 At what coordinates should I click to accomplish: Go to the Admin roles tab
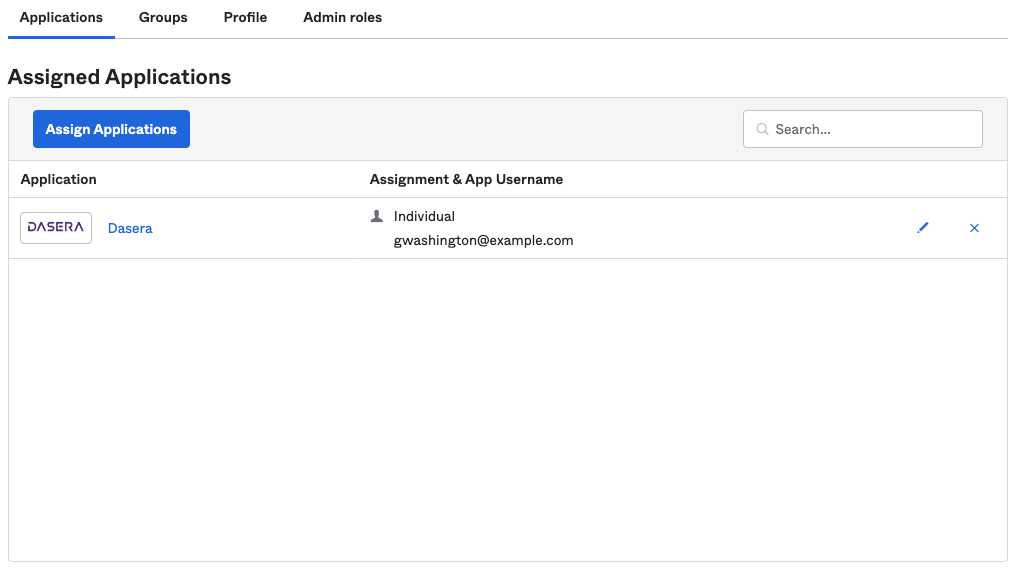[342, 17]
